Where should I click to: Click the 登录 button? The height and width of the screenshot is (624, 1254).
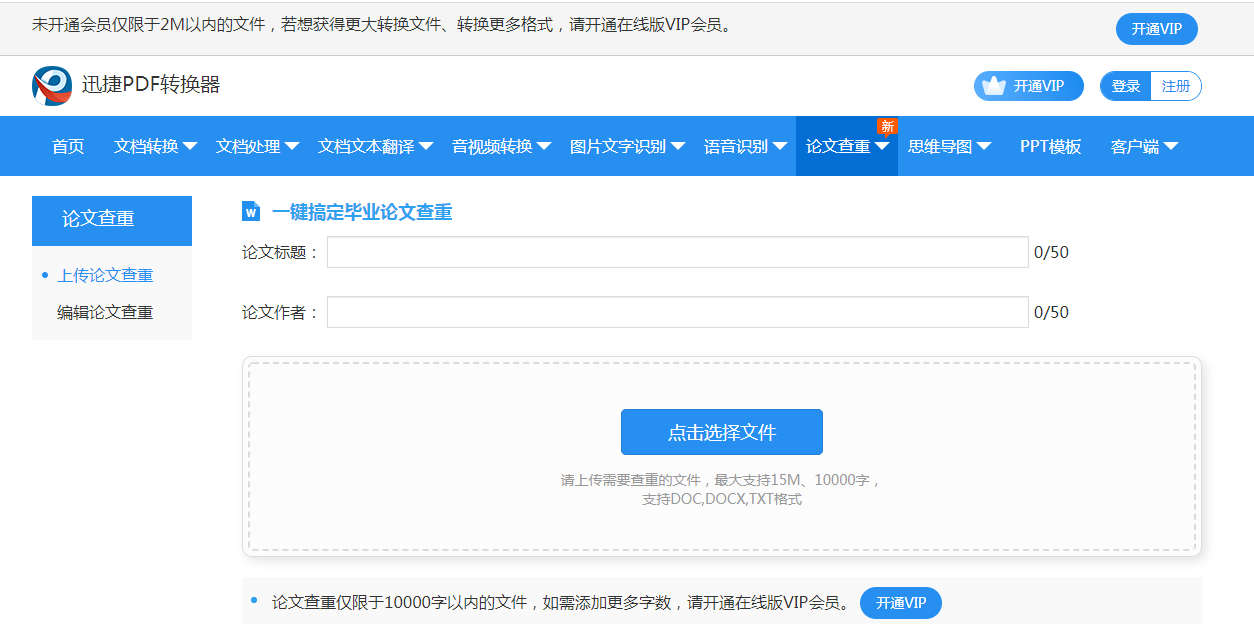(1126, 86)
